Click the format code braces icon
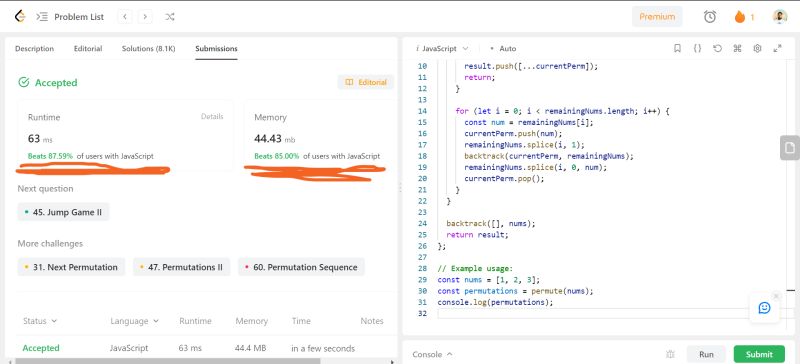The height and width of the screenshot is (364, 800). tap(697, 48)
